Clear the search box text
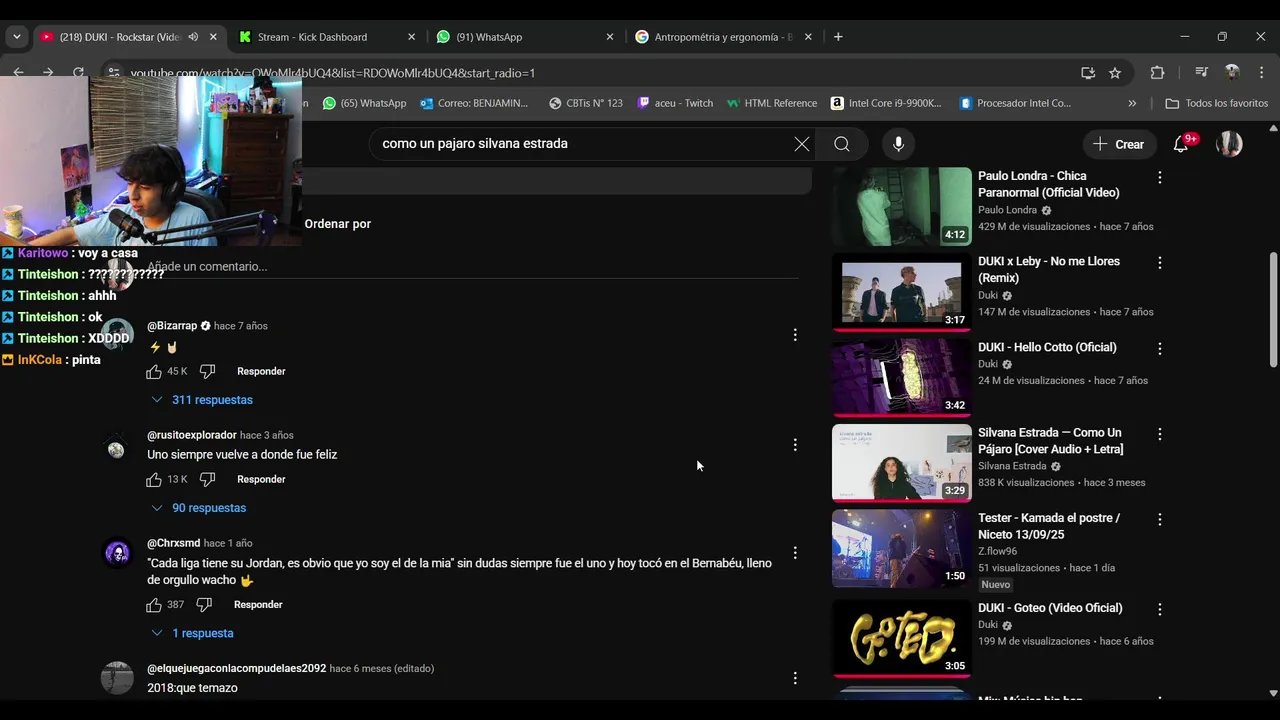Image resolution: width=1280 pixels, height=720 pixels. click(x=802, y=144)
